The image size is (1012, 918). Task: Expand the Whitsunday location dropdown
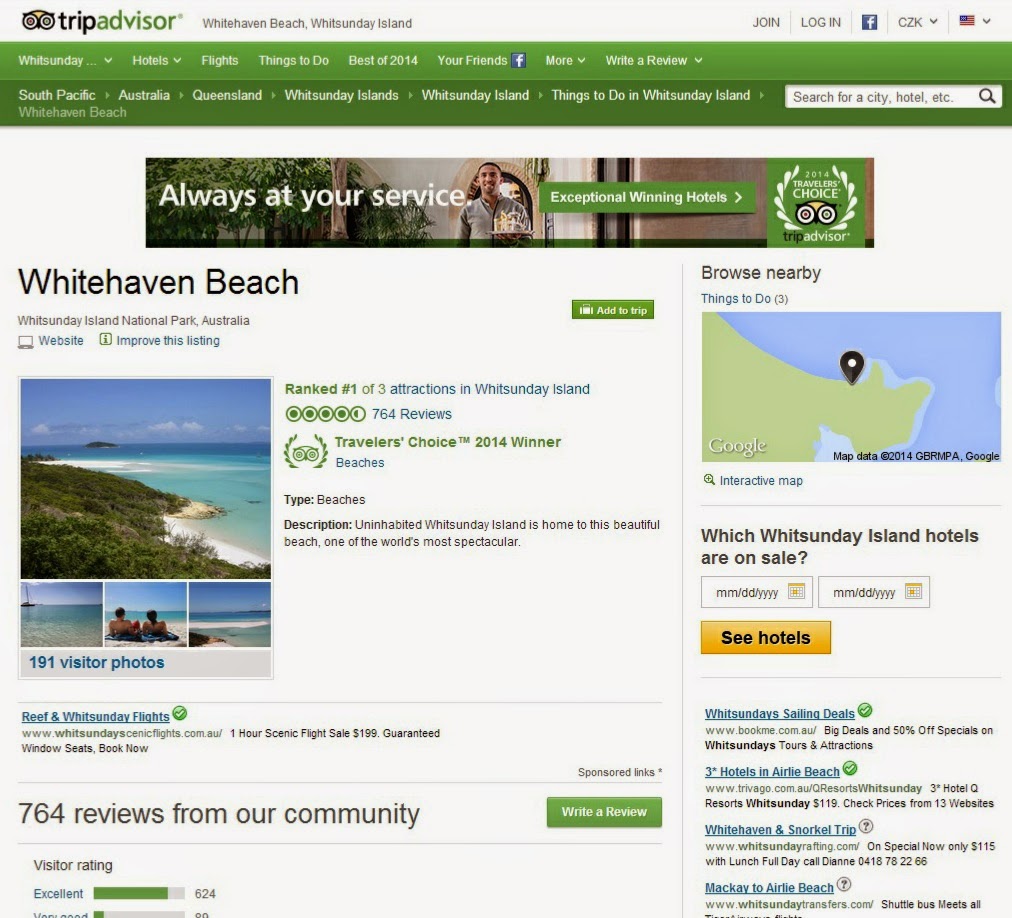(65, 61)
